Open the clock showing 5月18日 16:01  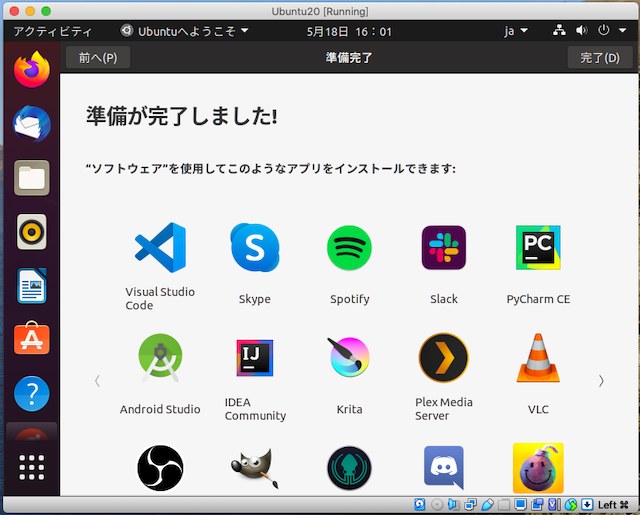349,31
